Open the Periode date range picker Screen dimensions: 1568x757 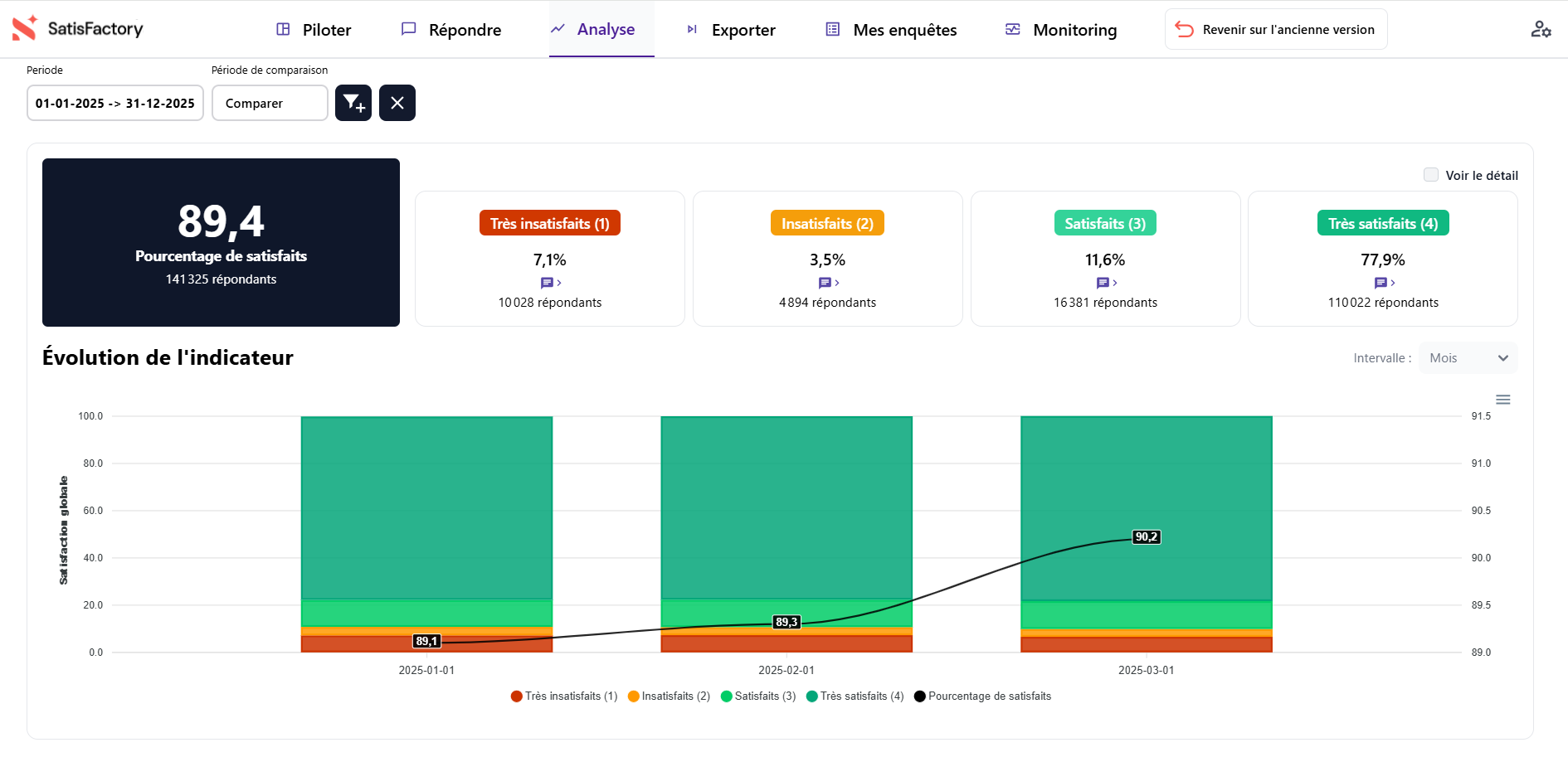pos(115,104)
